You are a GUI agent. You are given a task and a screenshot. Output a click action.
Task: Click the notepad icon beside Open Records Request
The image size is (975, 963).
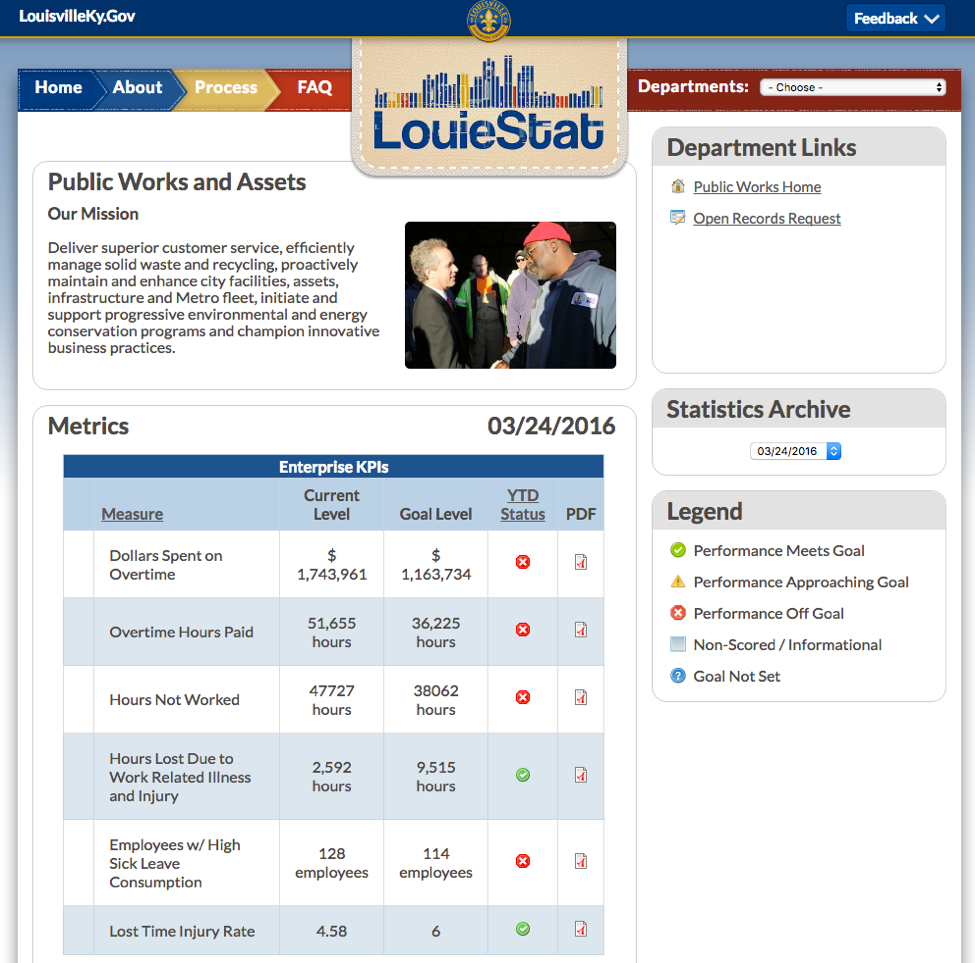[x=678, y=218]
